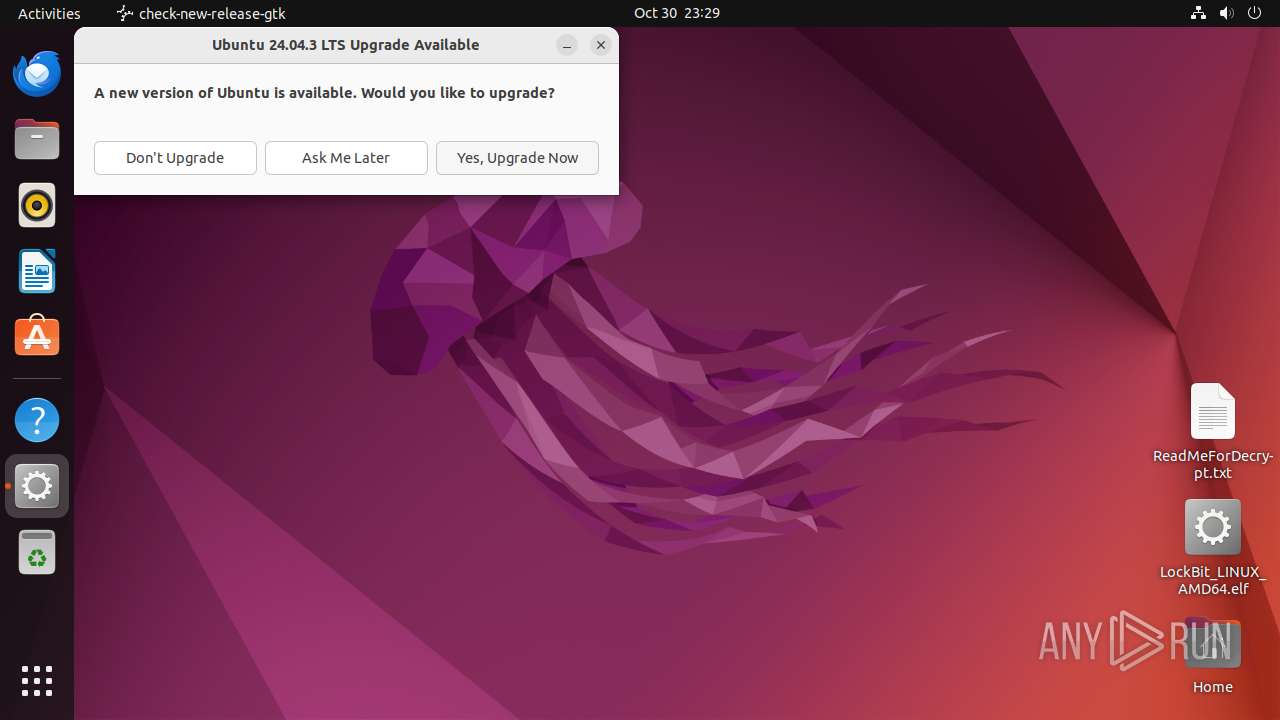Image resolution: width=1280 pixels, height=720 pixels.
Task: Click the power icon in top bar
Action: 1255,13
